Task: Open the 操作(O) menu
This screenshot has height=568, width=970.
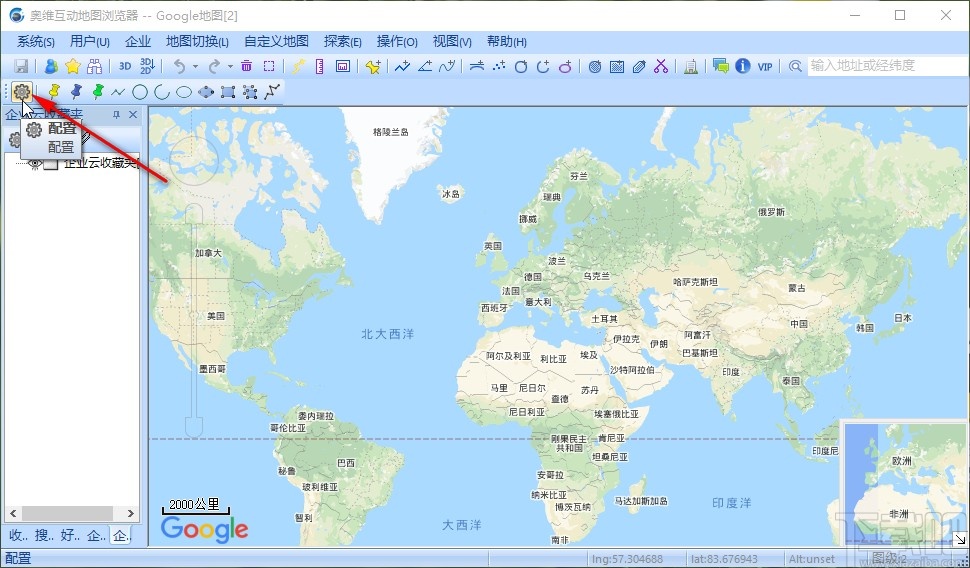Action: (397, 41)
